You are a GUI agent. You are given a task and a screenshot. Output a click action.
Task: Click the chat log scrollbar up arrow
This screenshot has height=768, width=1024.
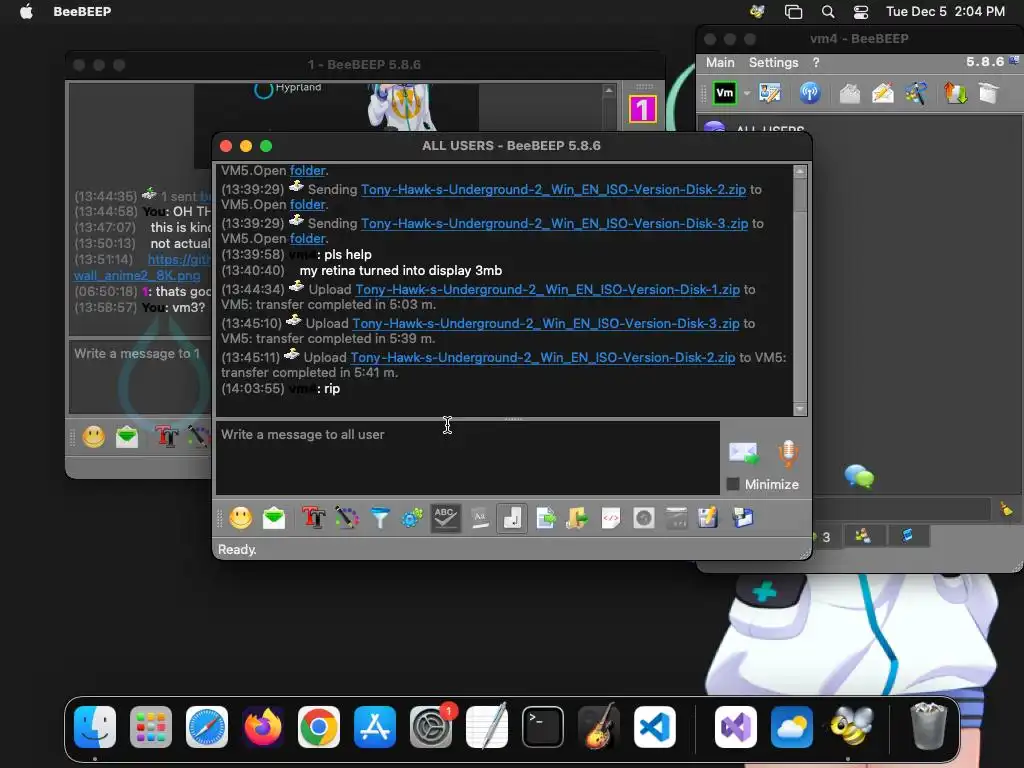pos(800,172)
